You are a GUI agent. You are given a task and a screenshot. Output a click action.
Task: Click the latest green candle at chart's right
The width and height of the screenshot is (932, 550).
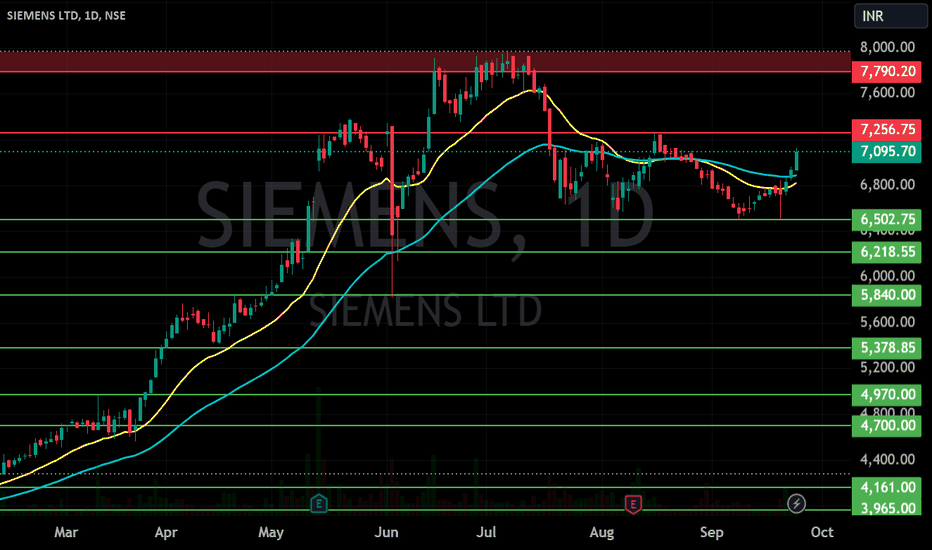tap(796, 159)
